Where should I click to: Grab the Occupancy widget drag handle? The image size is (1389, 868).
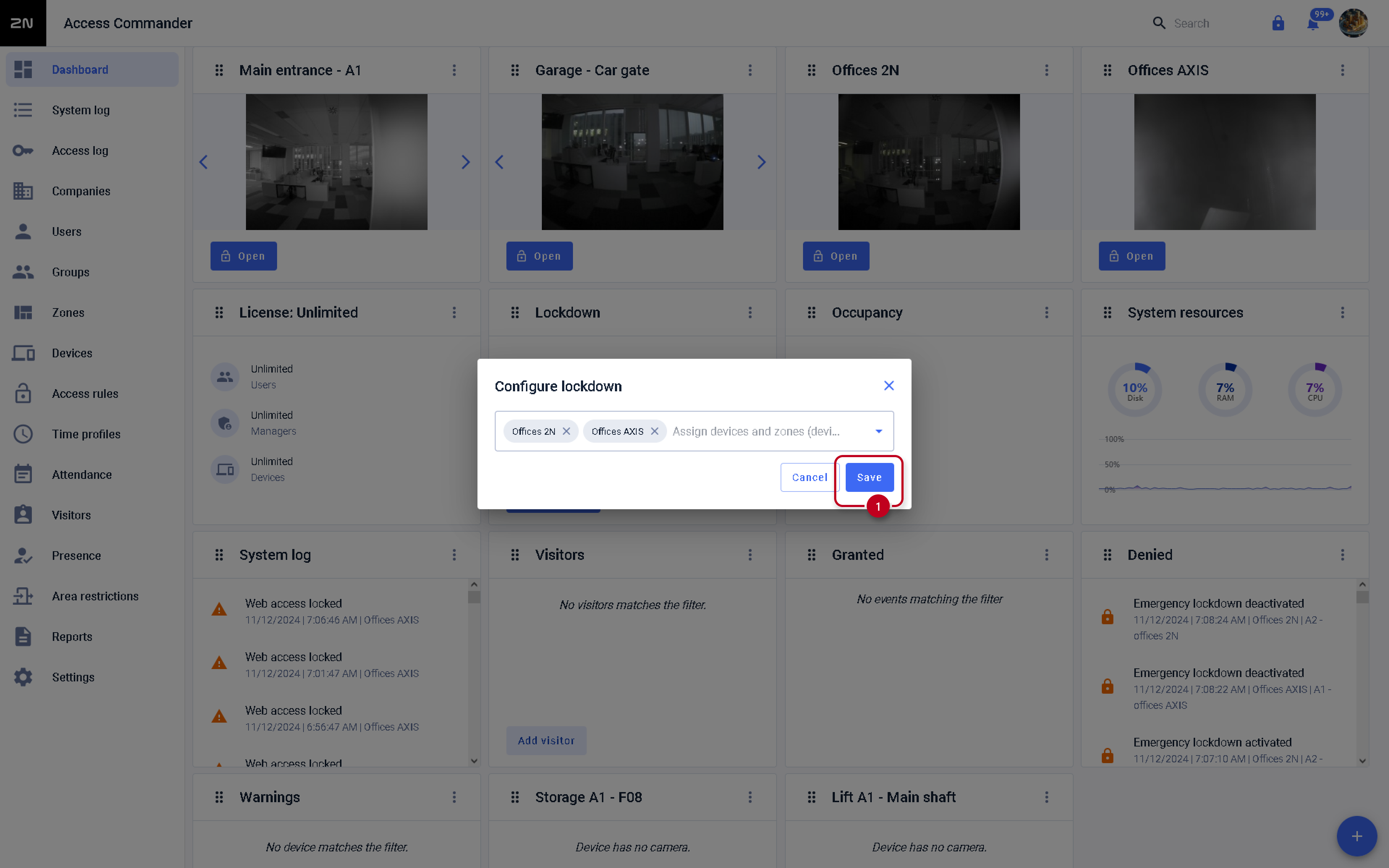click(812, 312)
